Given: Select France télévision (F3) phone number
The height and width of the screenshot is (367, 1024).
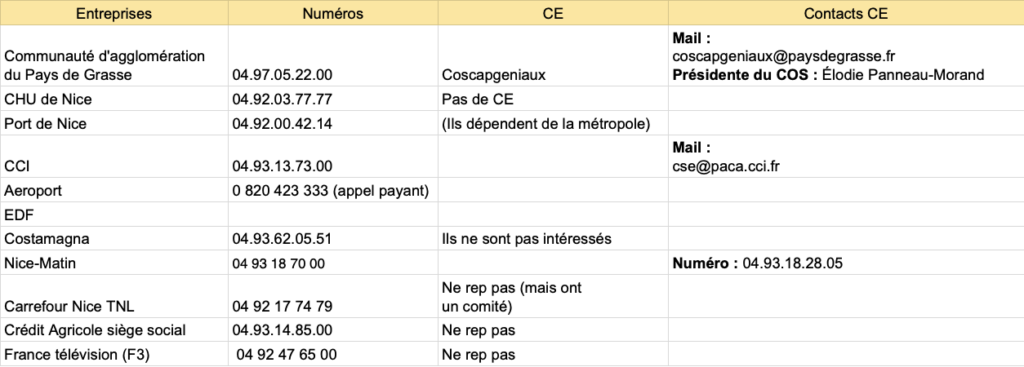Looking at the screenshot, I should 333,354.
